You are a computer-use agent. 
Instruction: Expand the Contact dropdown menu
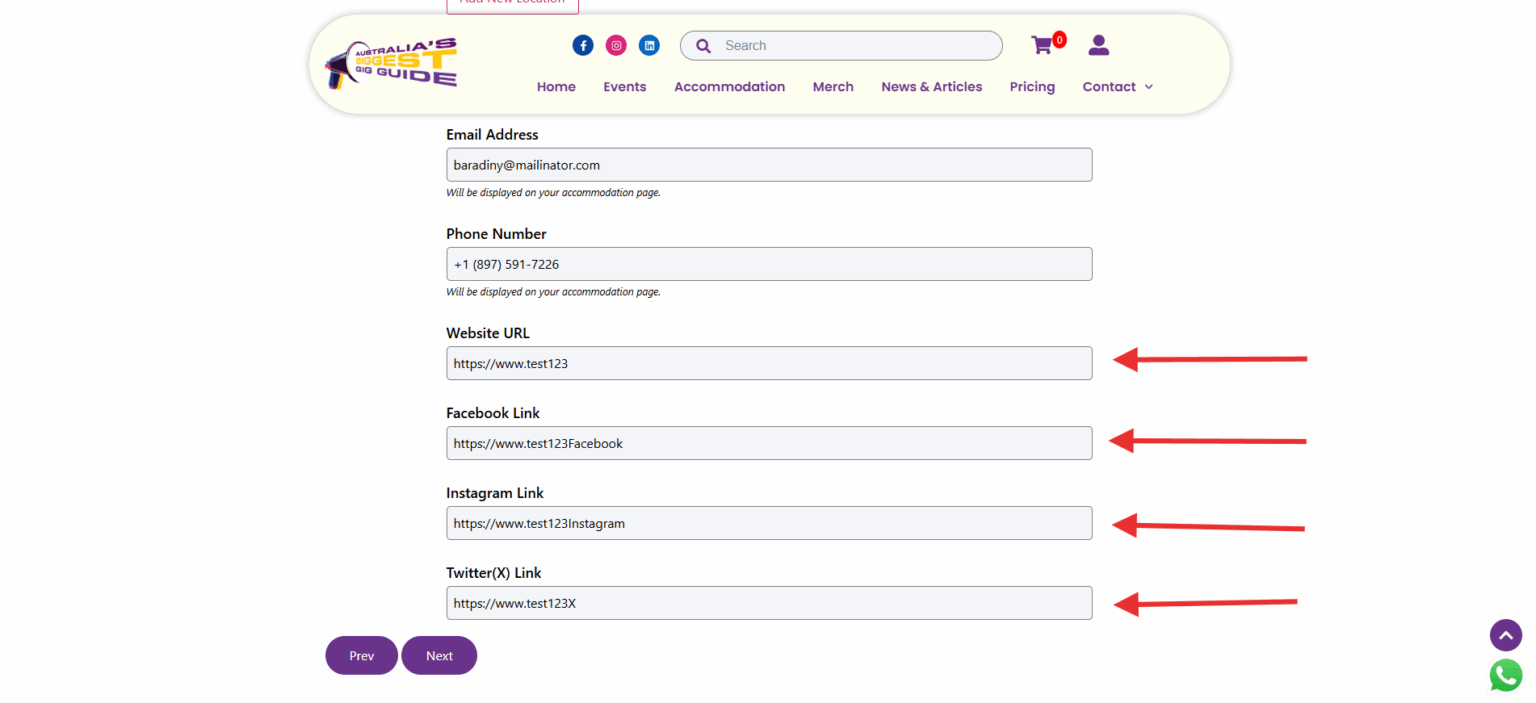1117,86
